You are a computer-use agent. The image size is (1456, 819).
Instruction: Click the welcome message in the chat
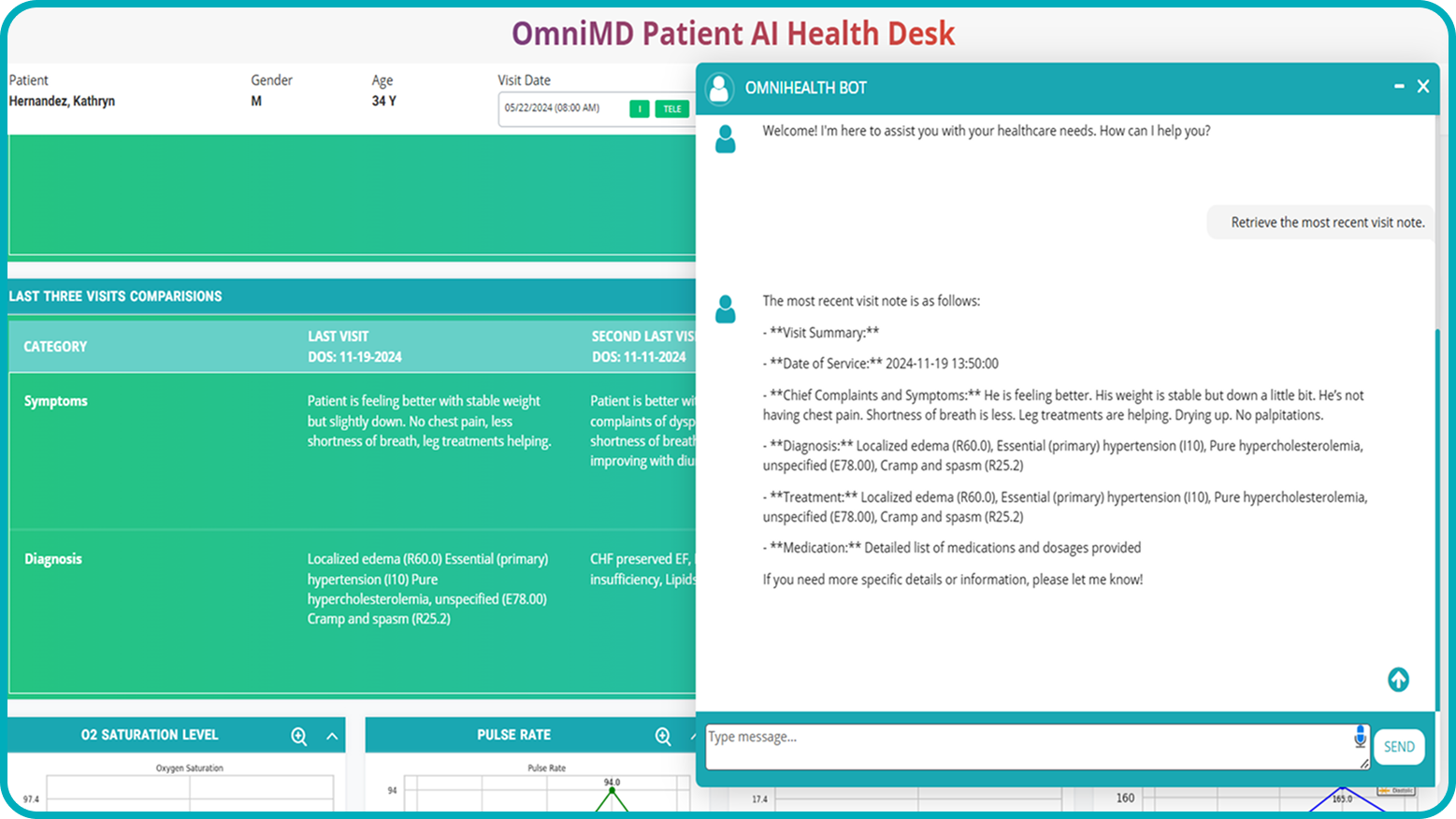pos(987,131)
